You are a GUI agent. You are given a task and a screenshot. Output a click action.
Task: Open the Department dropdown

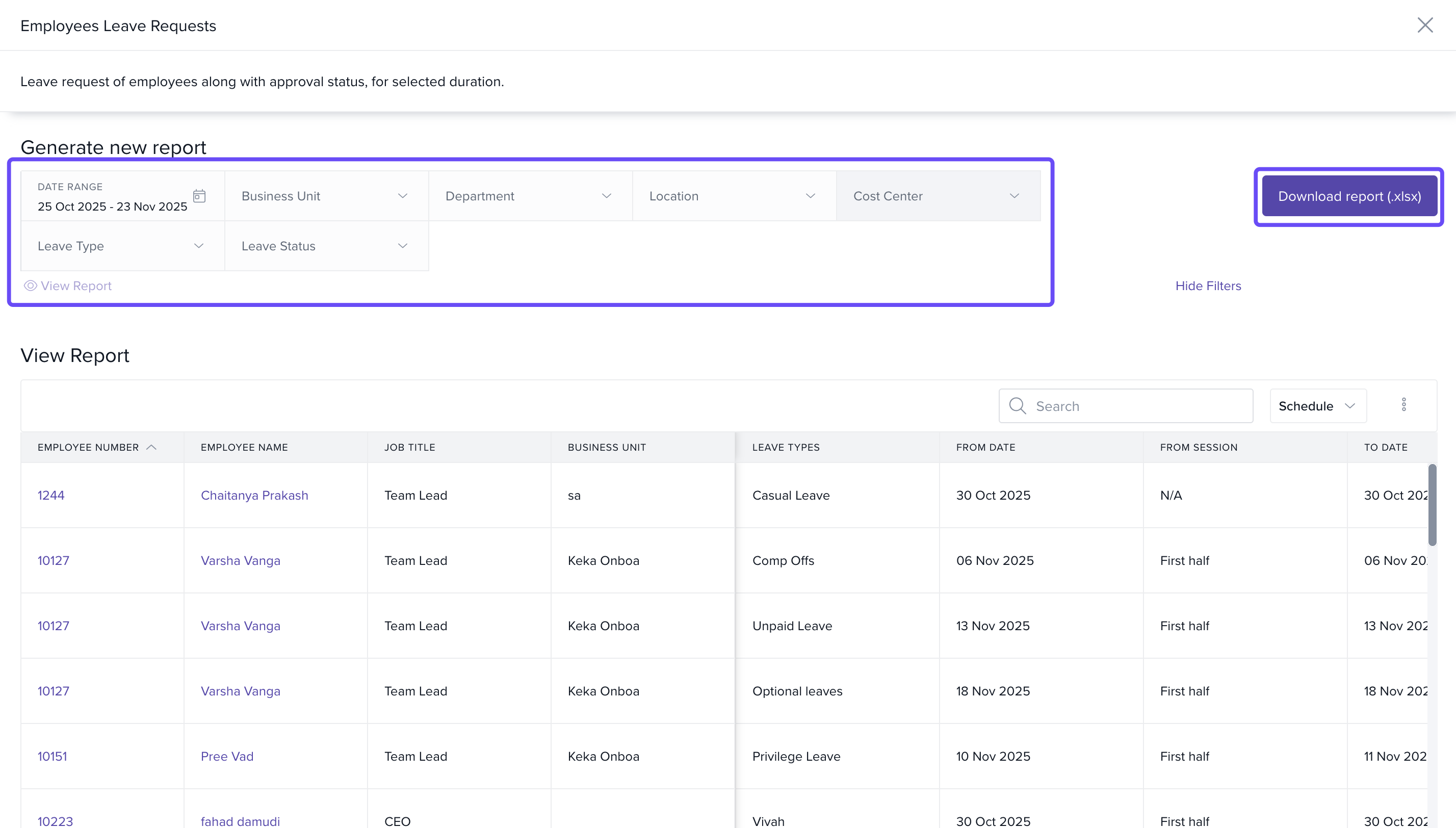click(530, 196)
